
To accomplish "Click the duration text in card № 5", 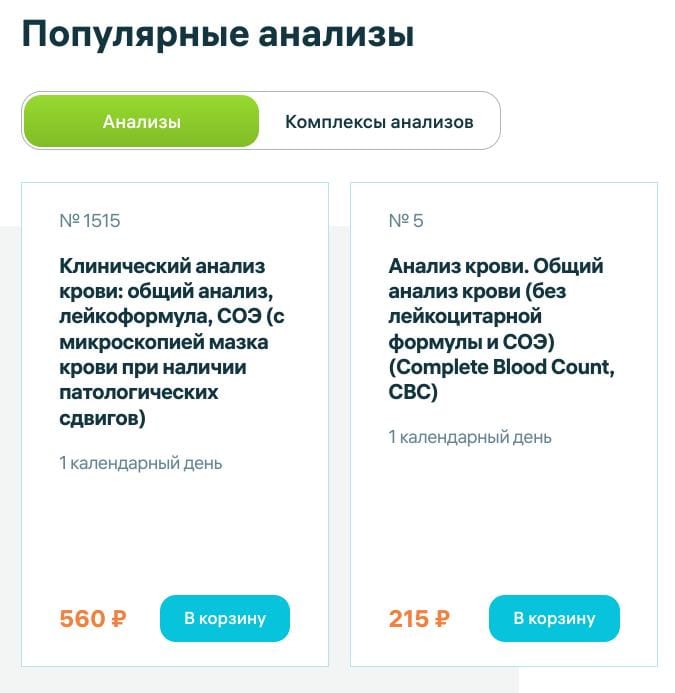I will click(x=470, y=438).
